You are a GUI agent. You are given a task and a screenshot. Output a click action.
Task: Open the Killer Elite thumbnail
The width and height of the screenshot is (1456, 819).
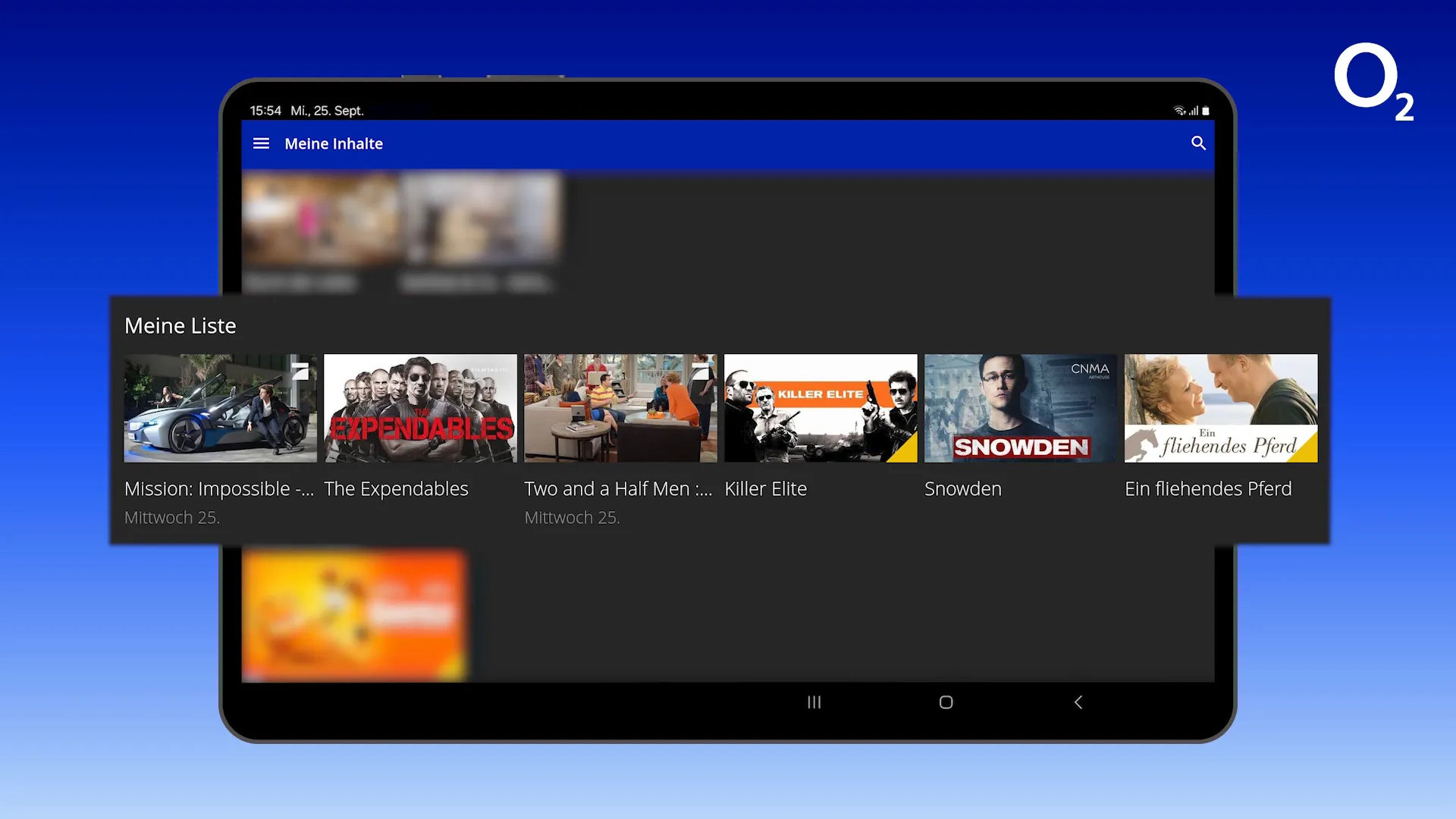pyautogui.click(x=821, y=408)
